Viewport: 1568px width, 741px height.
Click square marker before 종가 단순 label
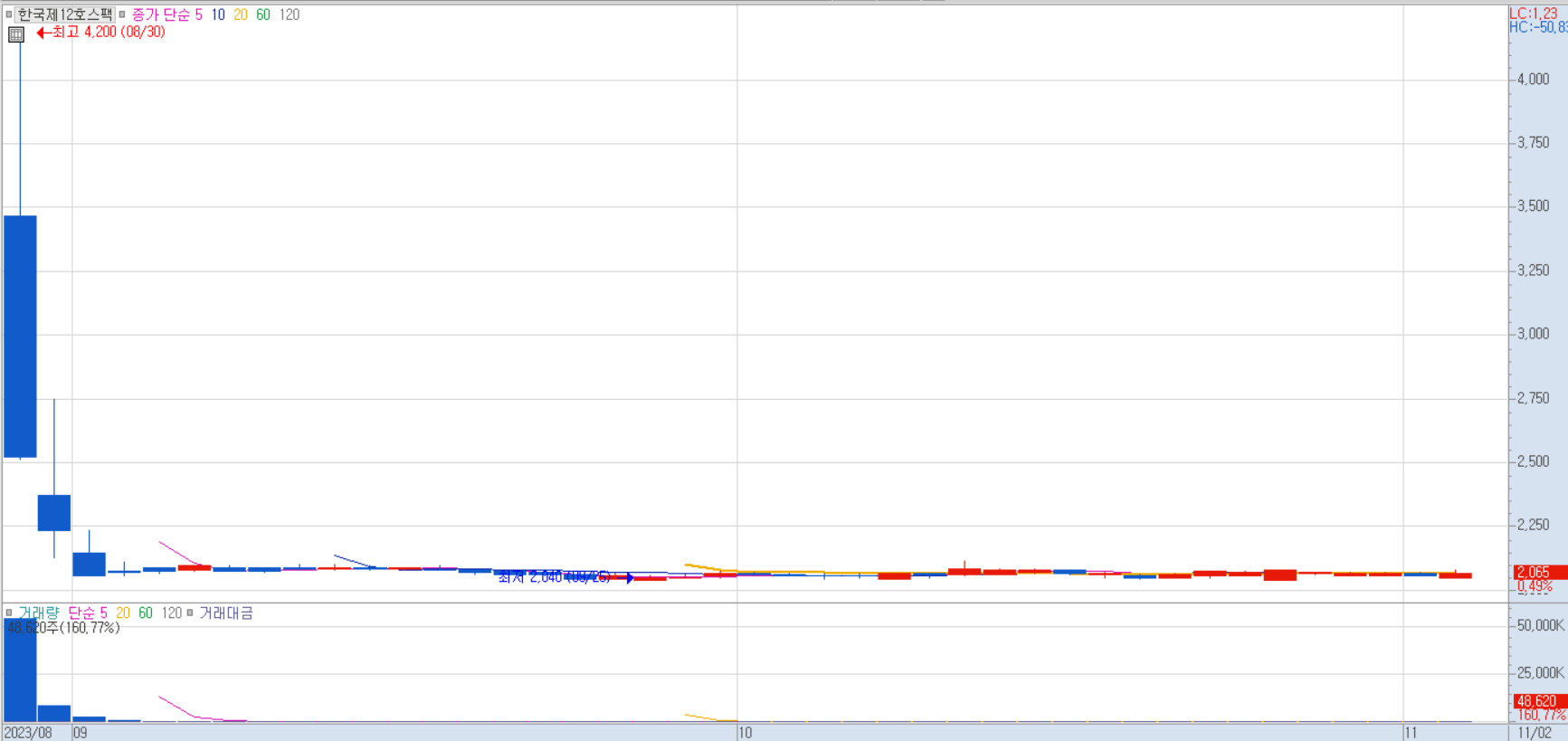122,14
